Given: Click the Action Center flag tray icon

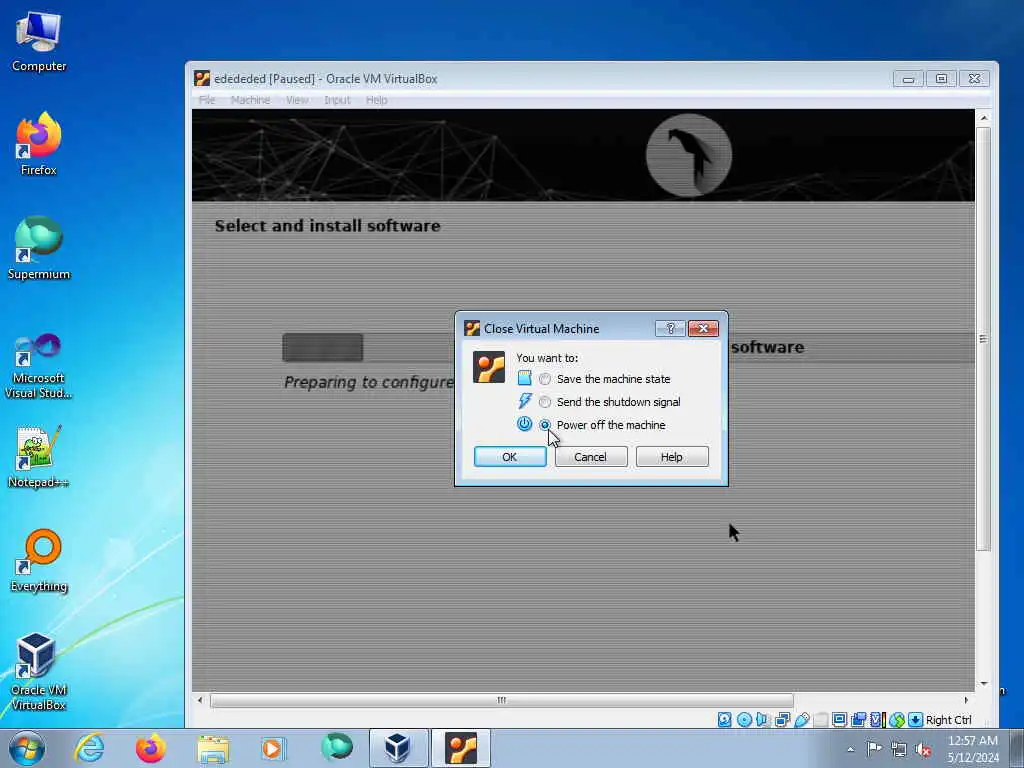Looking at the screenshot, I should click(x=874, y=748).
